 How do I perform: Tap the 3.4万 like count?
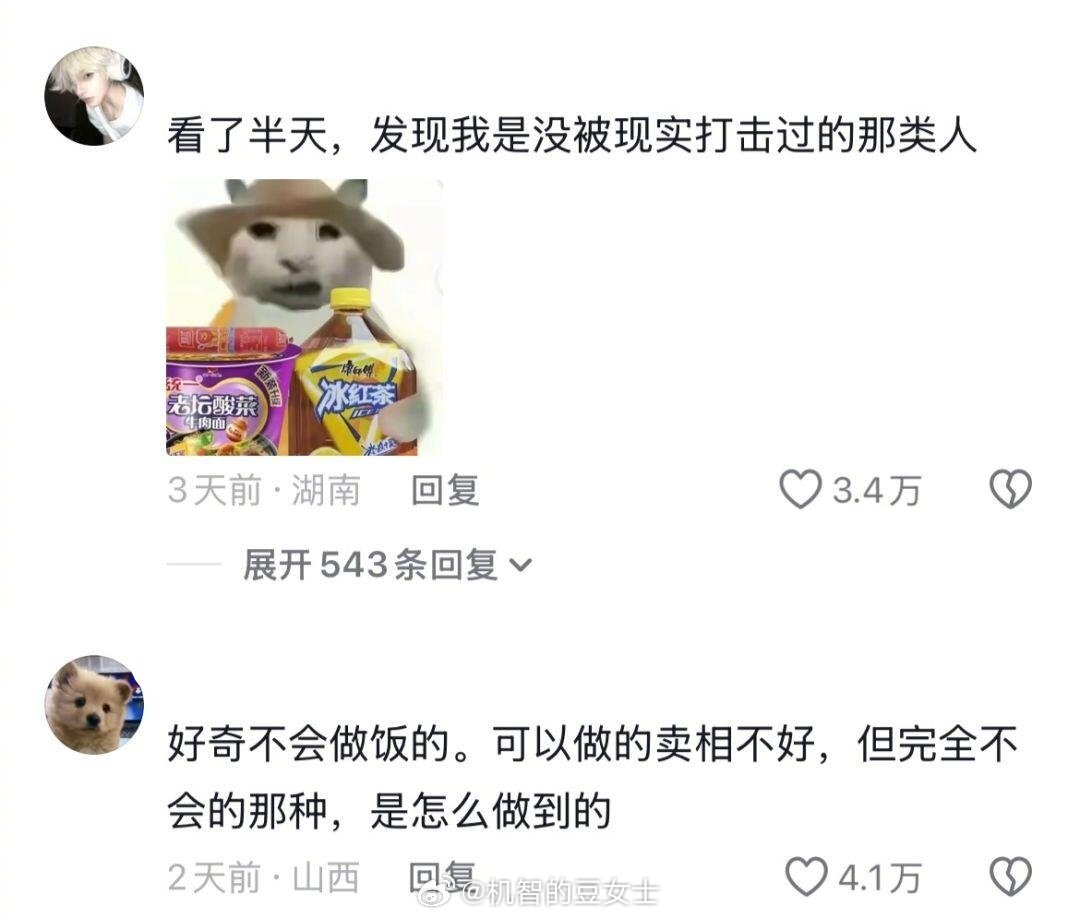[x=876, y=491]
